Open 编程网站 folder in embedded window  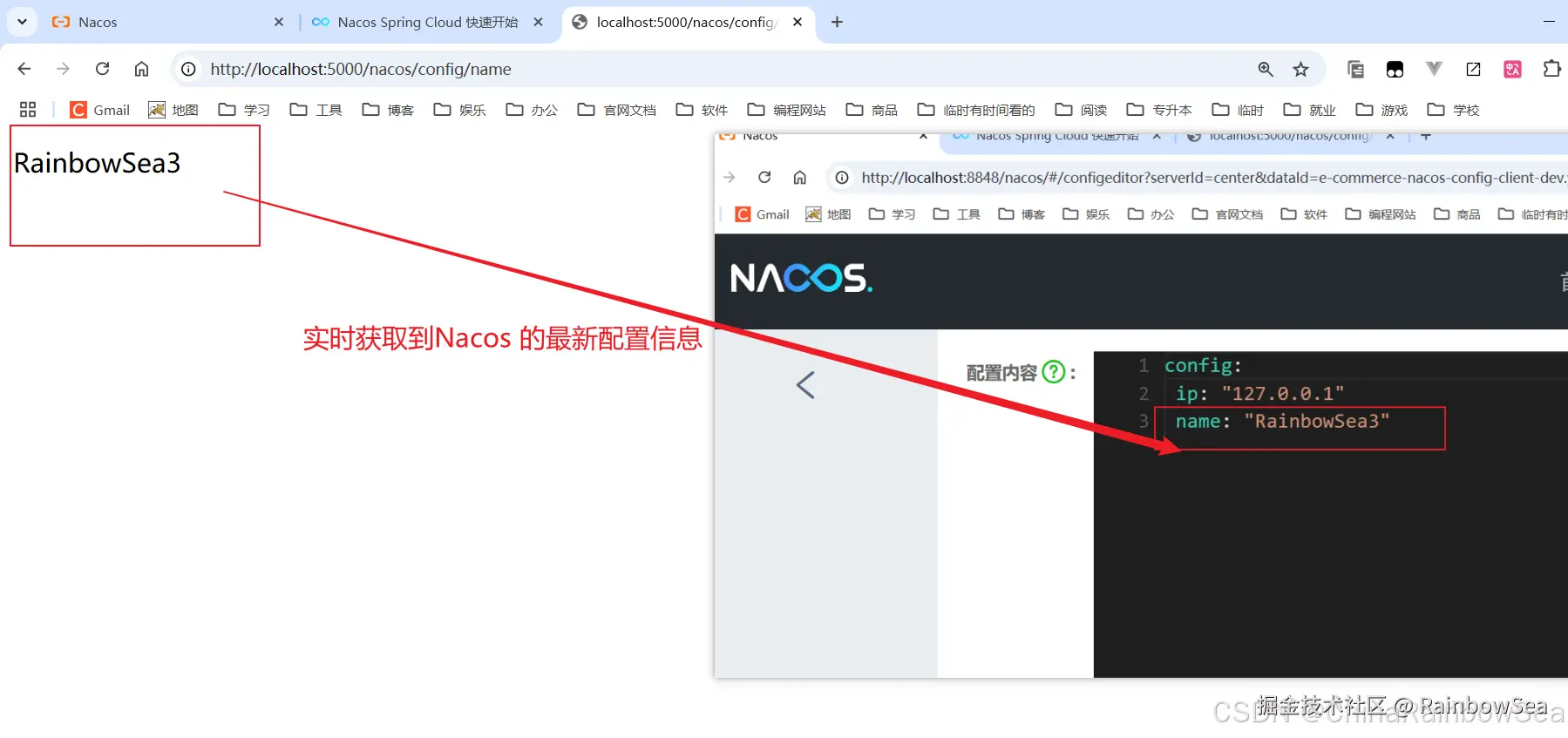click(x=1380, y=214)
